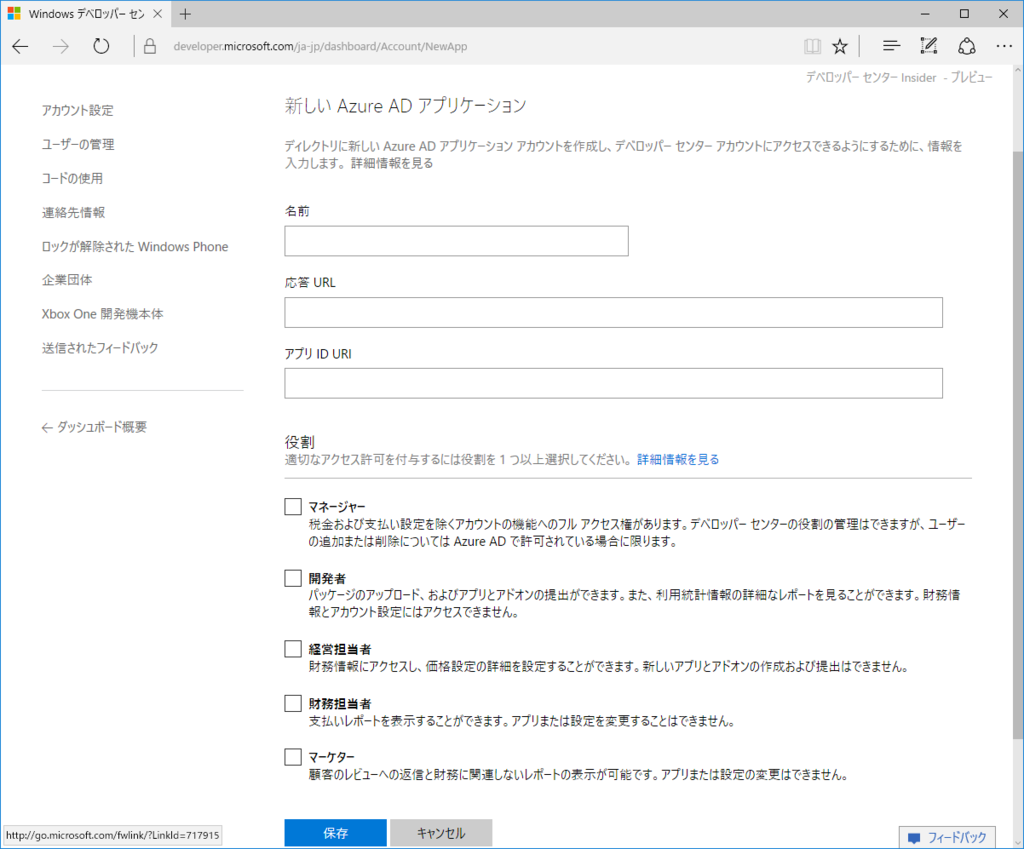Click the Share icon in toolbar
This screenshot has width=1024, height=849.
tap(967, 46)
